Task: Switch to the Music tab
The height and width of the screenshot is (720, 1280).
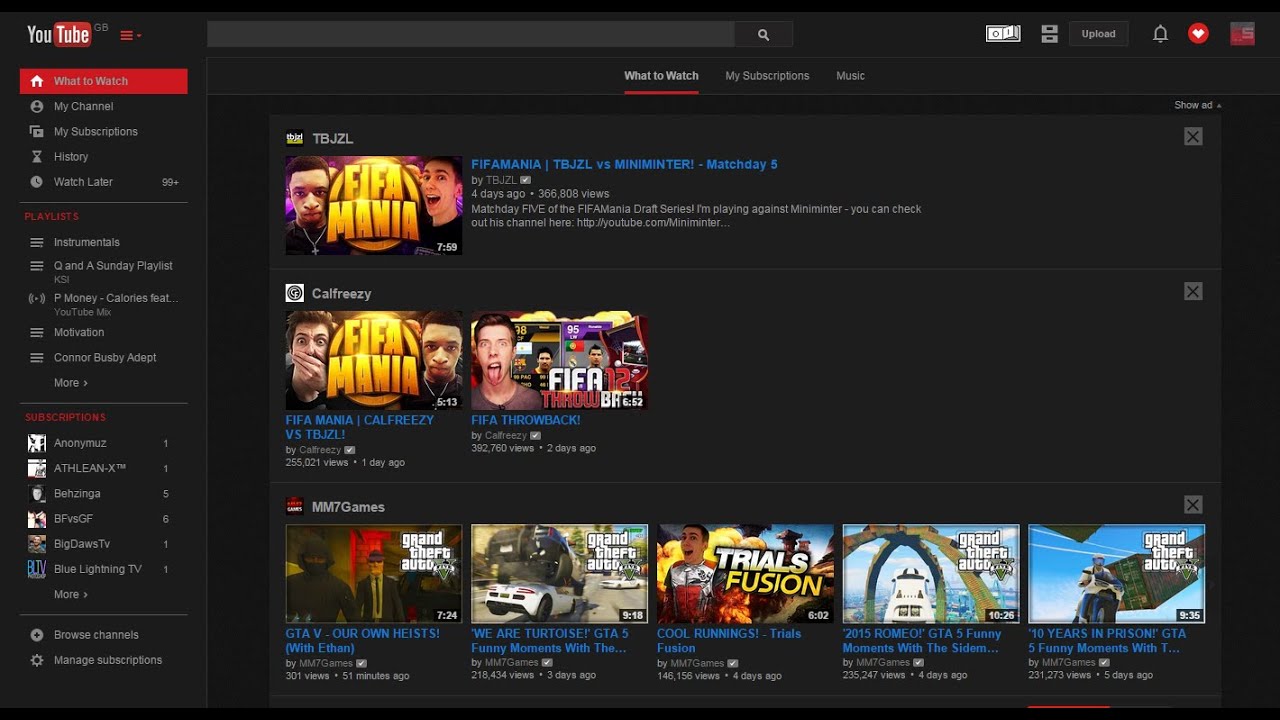Action: coord(850,76)
